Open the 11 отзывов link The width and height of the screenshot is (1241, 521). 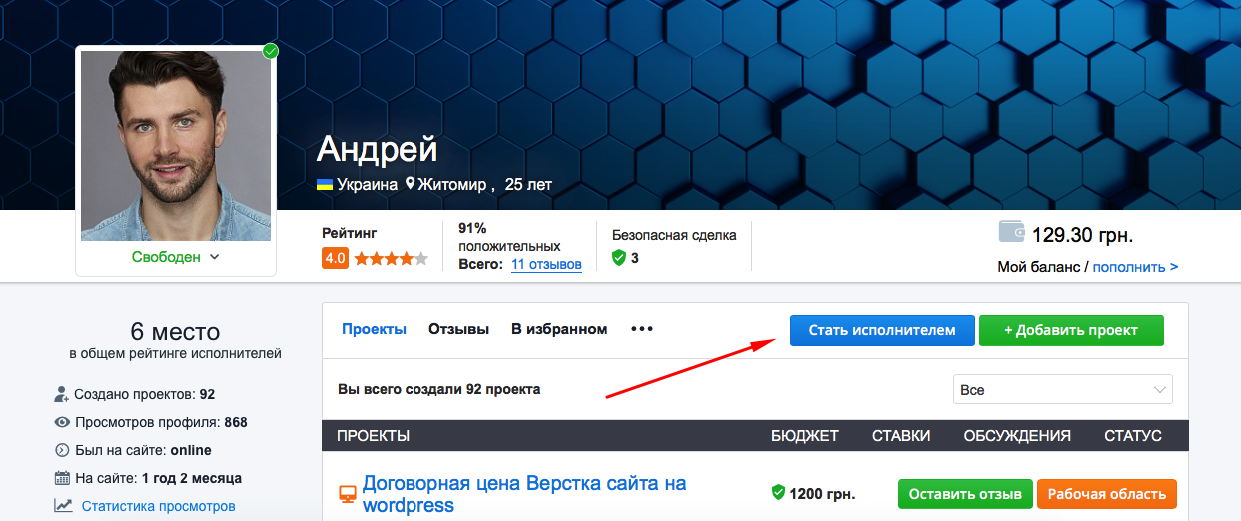[x=546, y=265]
